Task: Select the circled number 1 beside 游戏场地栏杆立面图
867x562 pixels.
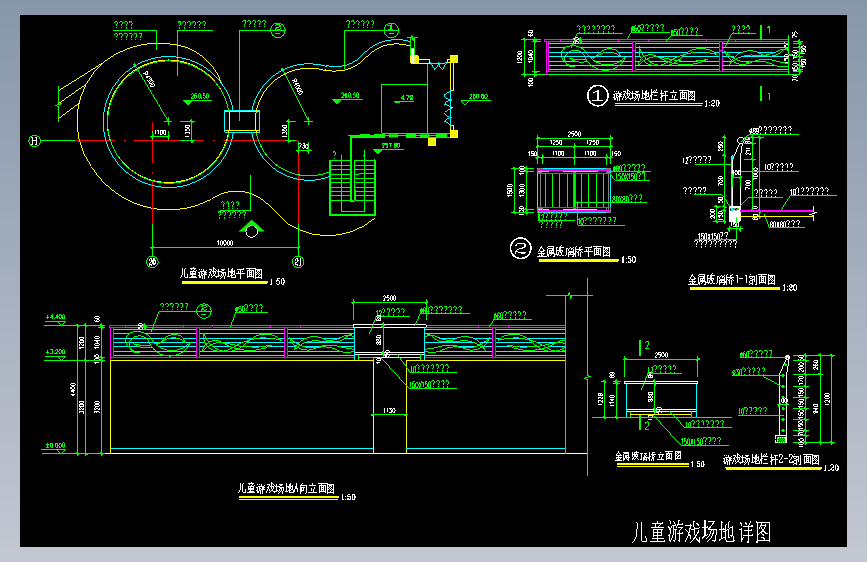Action: pyautogui.click(x=597, y=96)
